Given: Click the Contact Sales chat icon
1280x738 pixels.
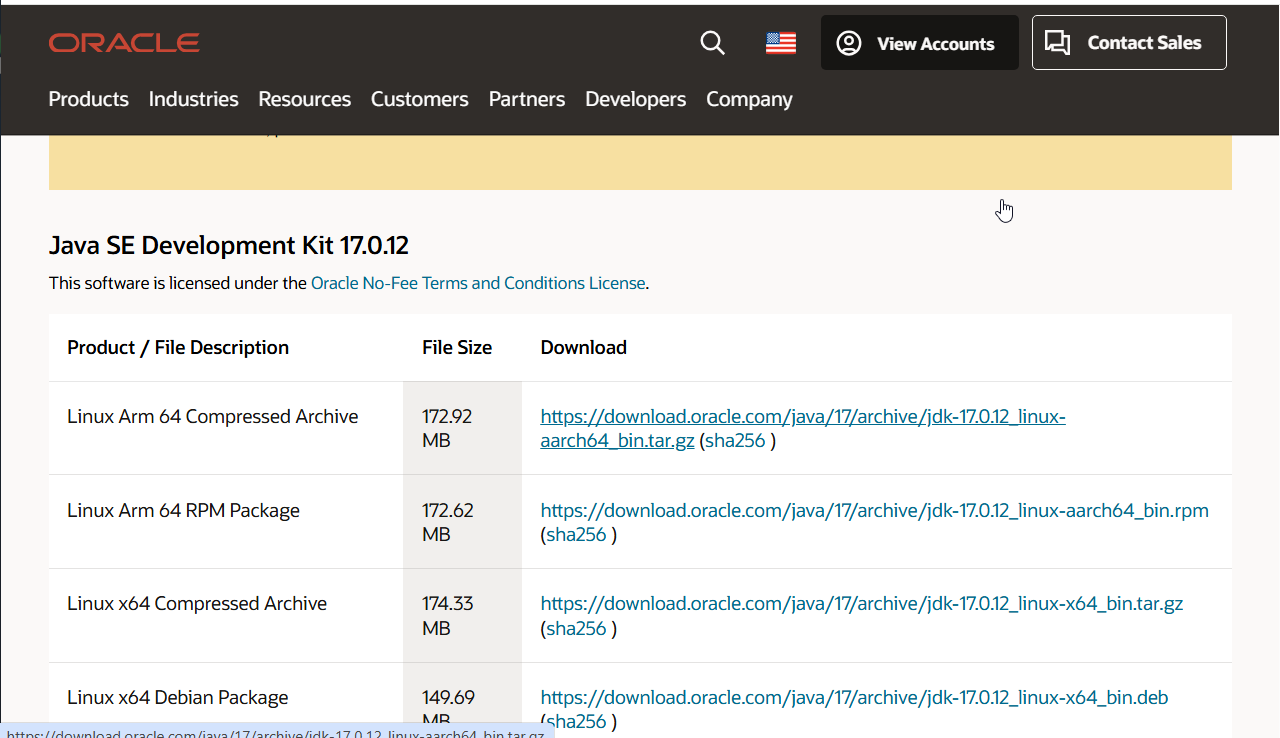Looking at the screenshot, I should tap(1057, 42).
